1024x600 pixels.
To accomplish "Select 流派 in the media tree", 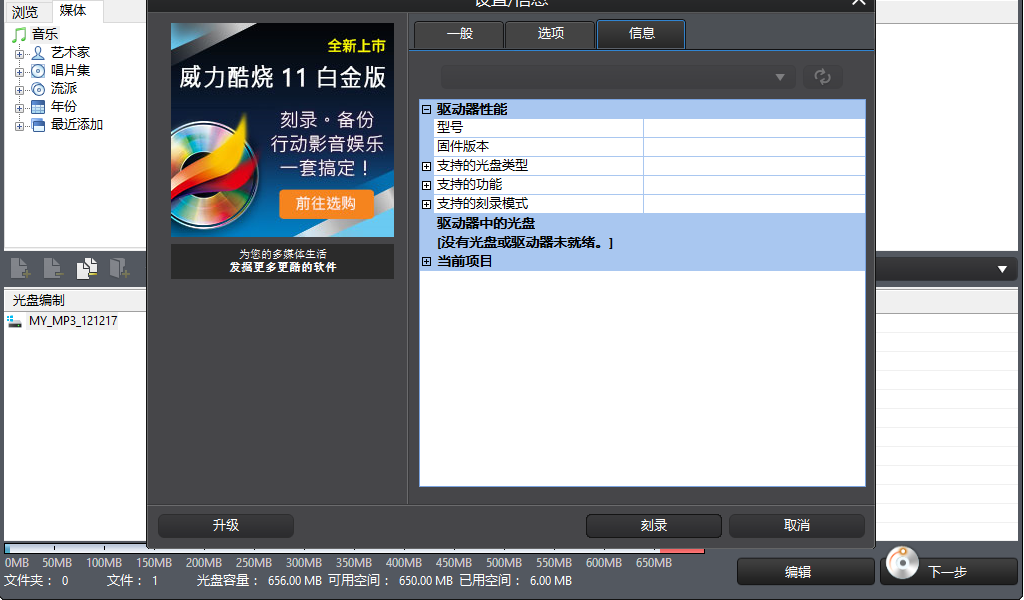I will point(63,89).
